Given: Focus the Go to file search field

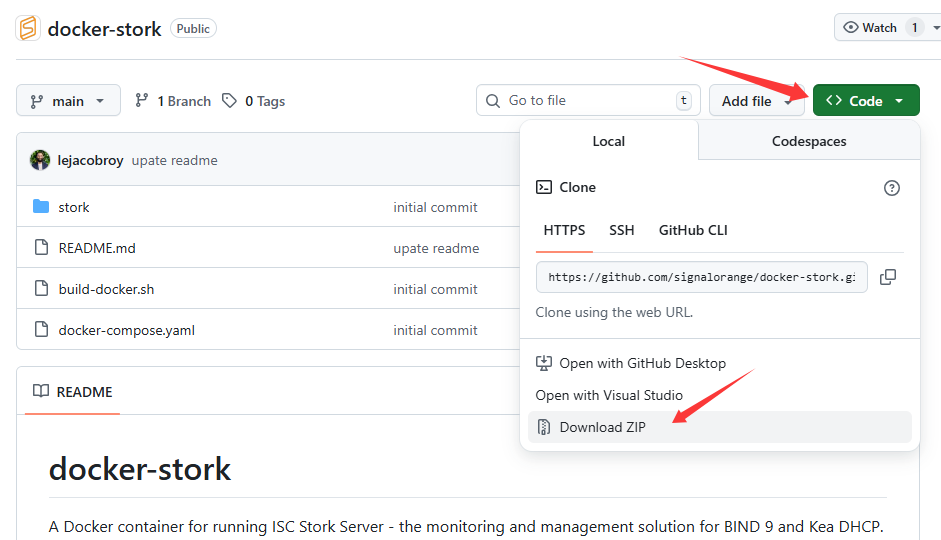Looking at the screenshot, I should [x=588, y=100].
